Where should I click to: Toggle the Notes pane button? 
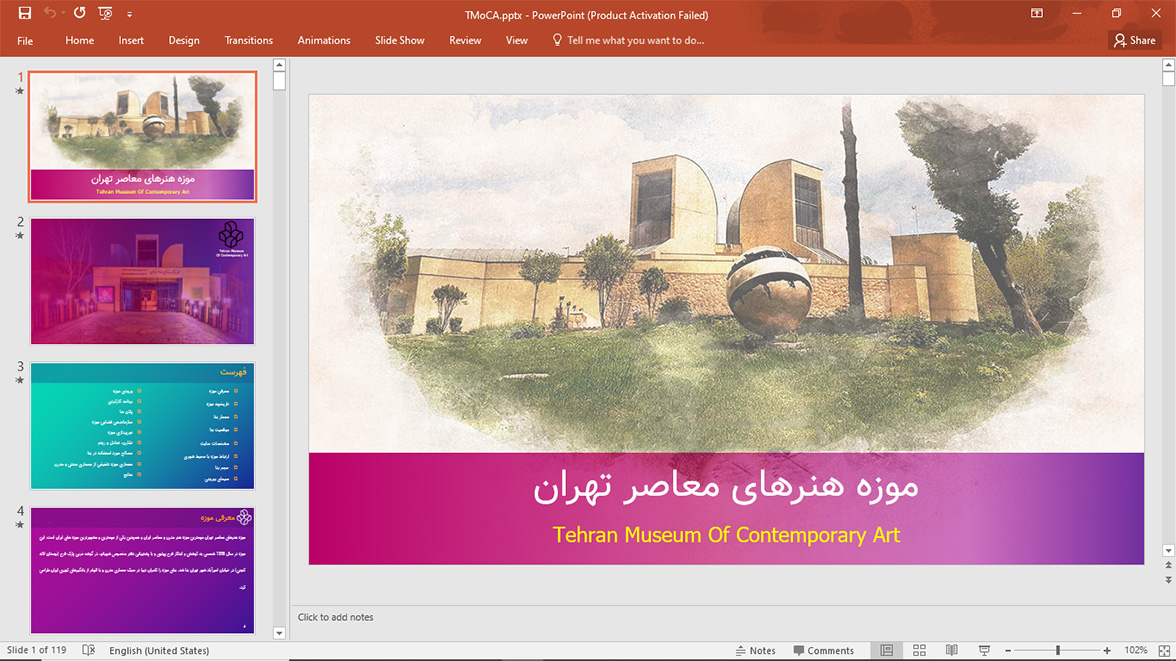pyautogui.click(x=755, y=650)
